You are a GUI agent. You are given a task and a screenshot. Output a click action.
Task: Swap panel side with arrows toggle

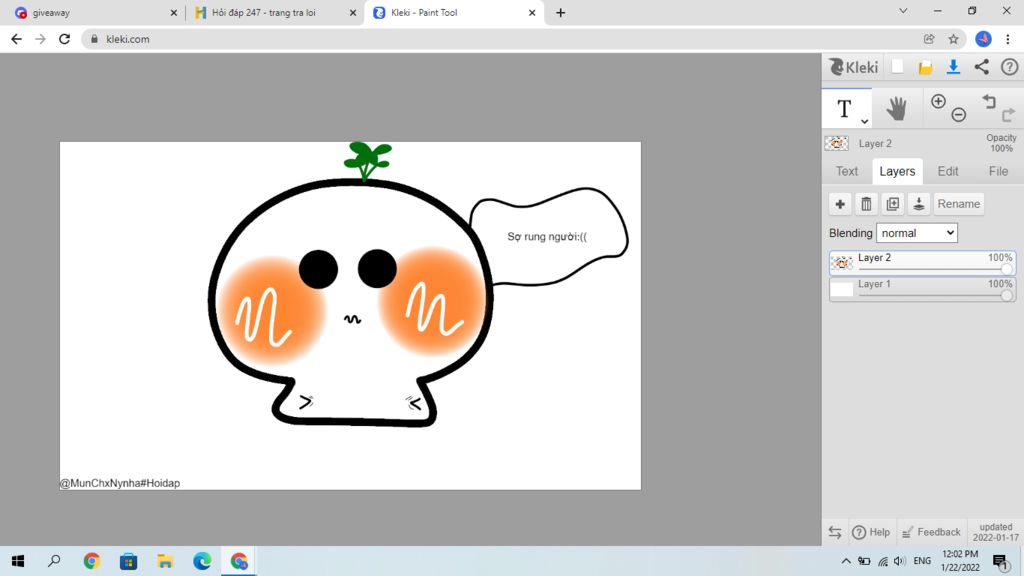(x=835, y=532)
